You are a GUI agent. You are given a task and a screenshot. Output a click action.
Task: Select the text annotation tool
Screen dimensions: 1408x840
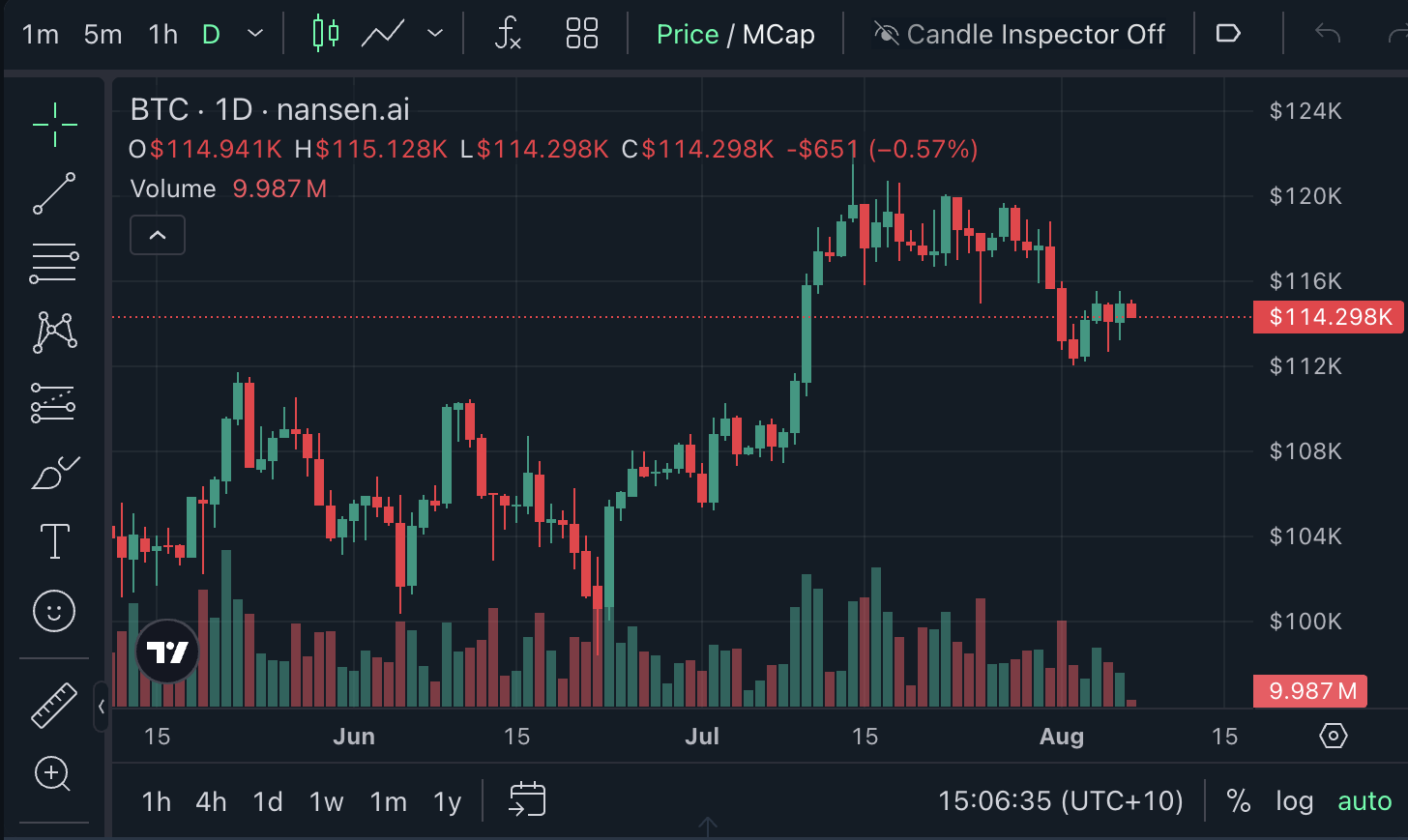coord(54,541)
